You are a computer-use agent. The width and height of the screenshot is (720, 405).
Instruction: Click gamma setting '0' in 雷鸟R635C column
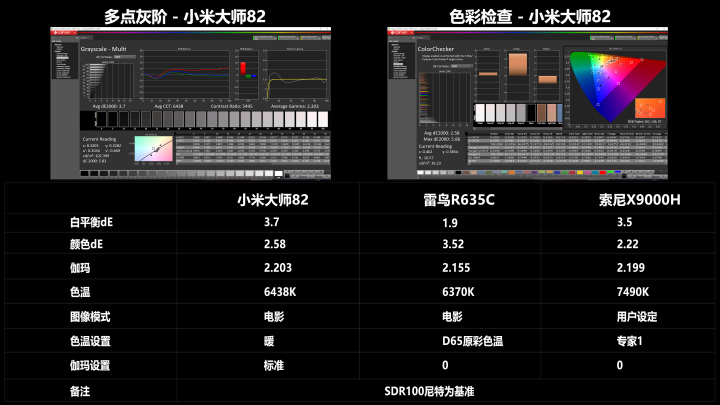(445, 366)
